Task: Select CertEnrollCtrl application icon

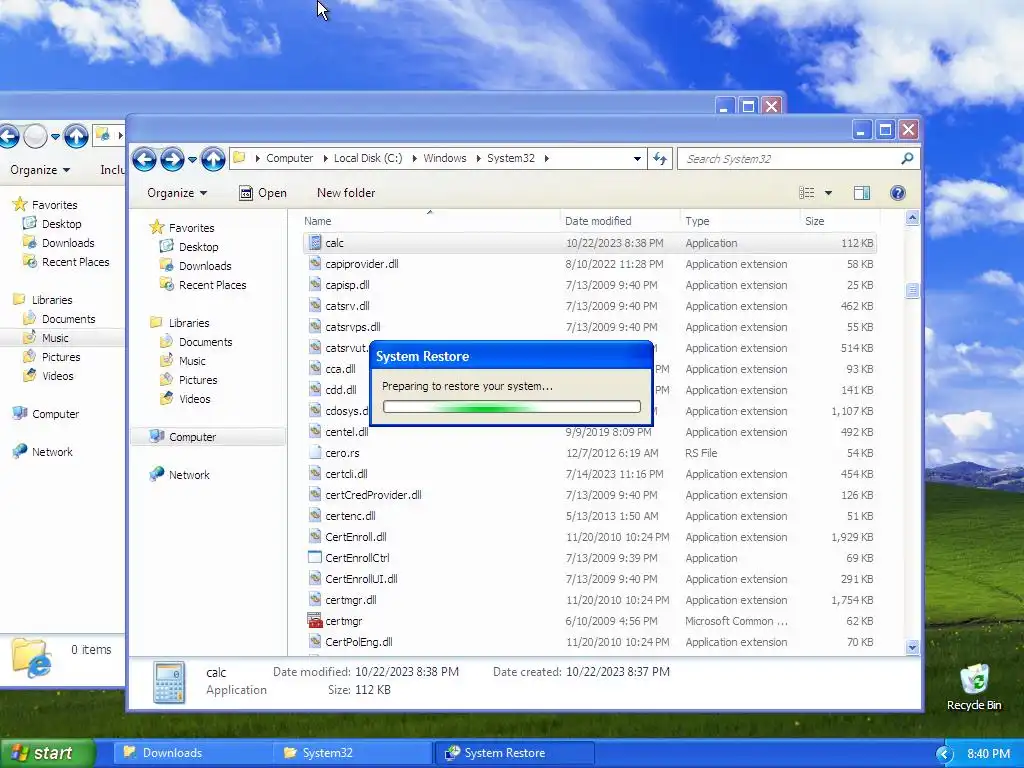Action: (x=315, y=558)
